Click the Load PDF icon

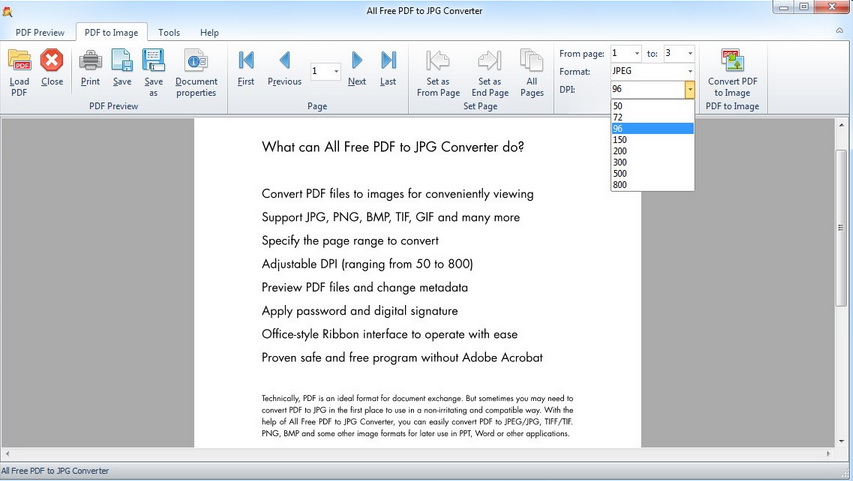tap(19, 60)
